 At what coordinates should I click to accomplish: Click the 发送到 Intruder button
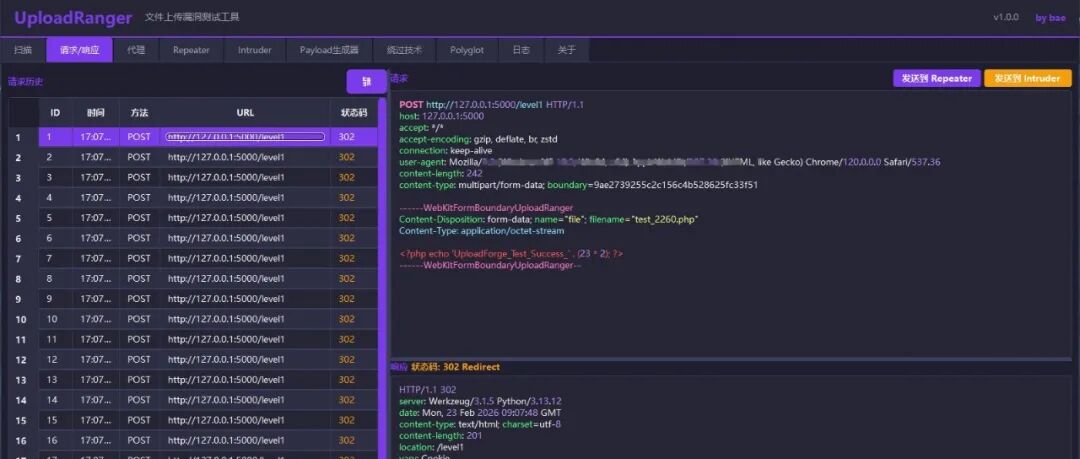point(1028,79)
